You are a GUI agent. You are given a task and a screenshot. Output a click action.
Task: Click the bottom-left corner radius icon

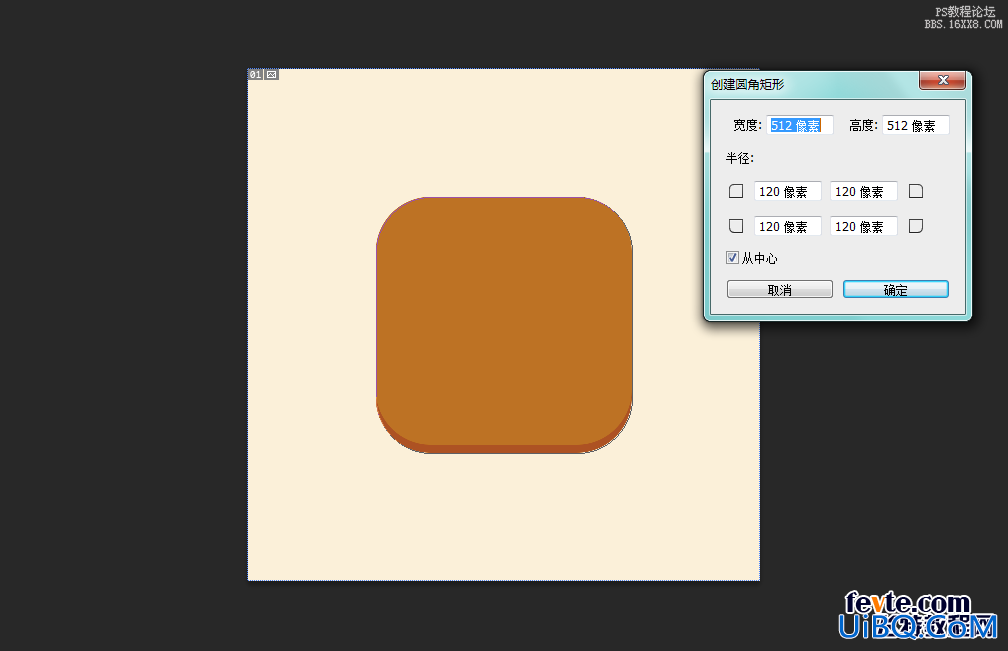(x=736, y=226)
